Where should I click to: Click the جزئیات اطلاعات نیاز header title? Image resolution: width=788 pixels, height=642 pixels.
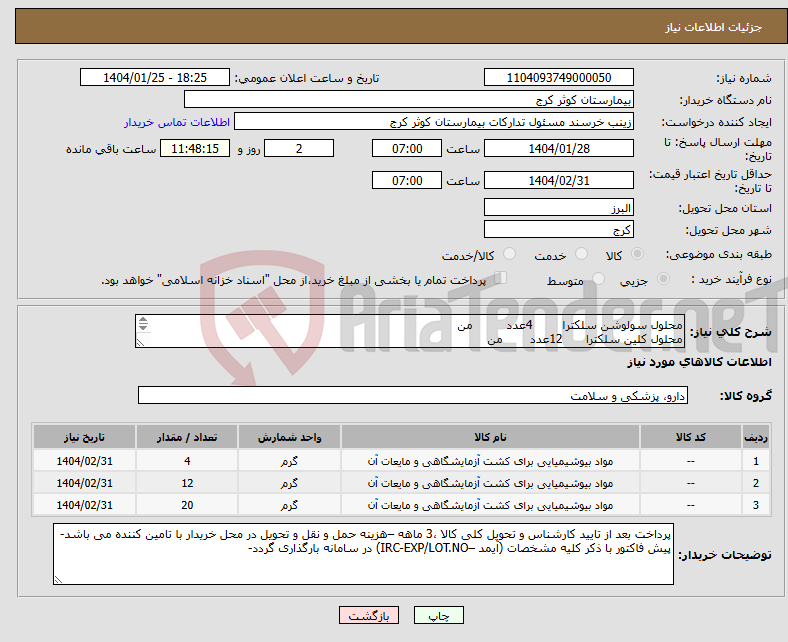pyautogui.click(x=714, y=27)
